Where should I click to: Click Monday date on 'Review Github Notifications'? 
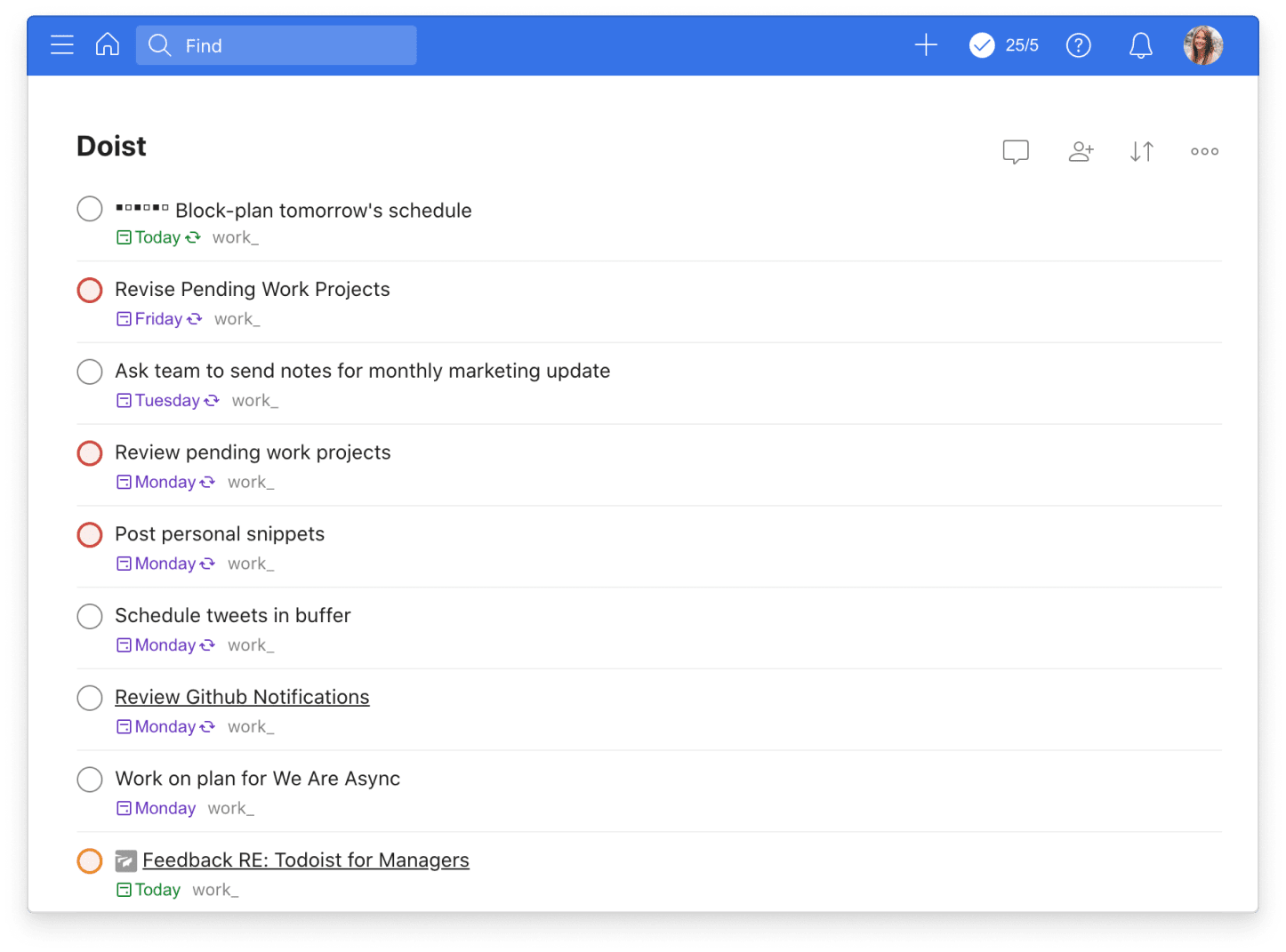click(x=165, y=726)
